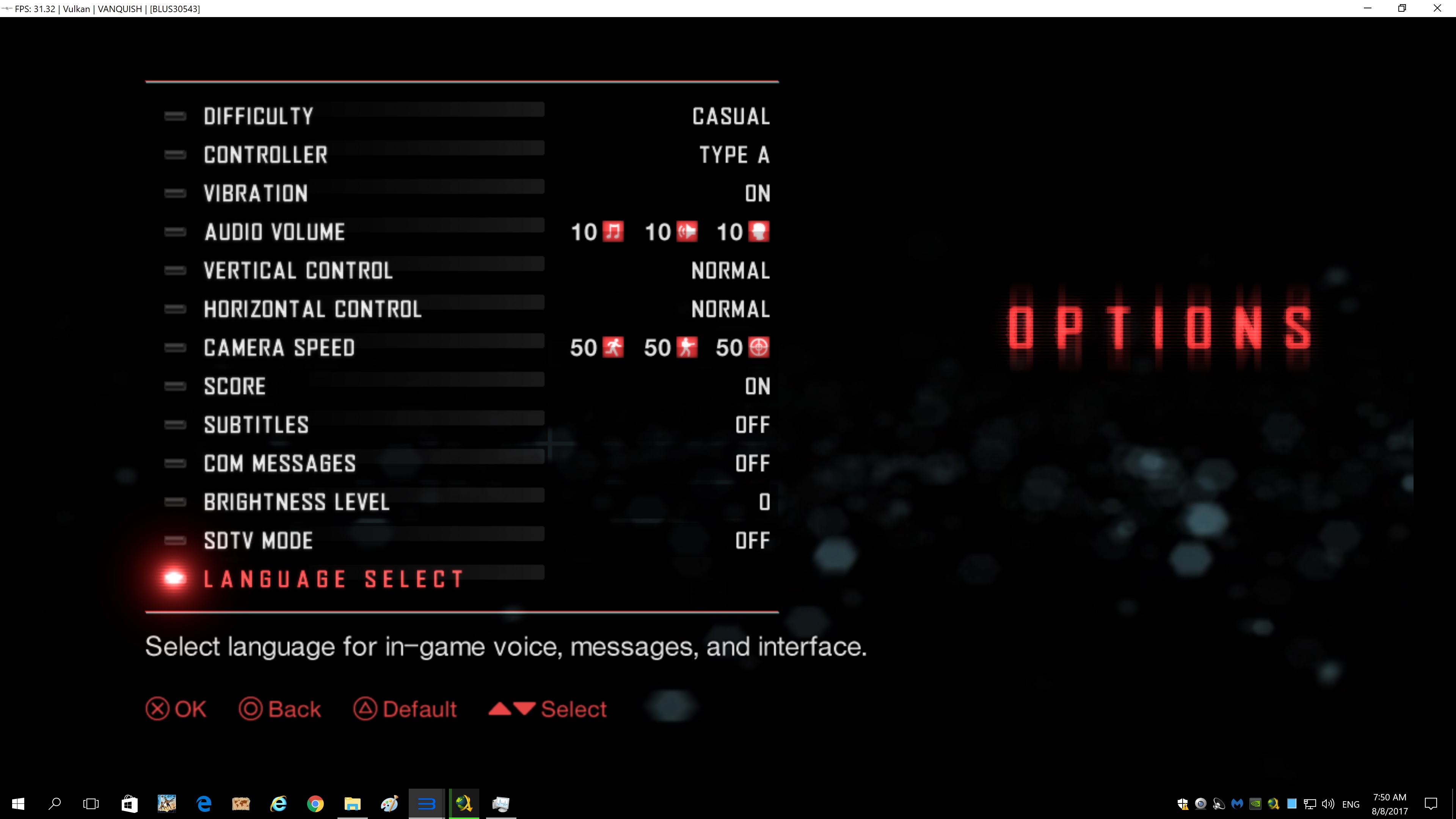Change Controller TYPE A value

pos(734,155)
